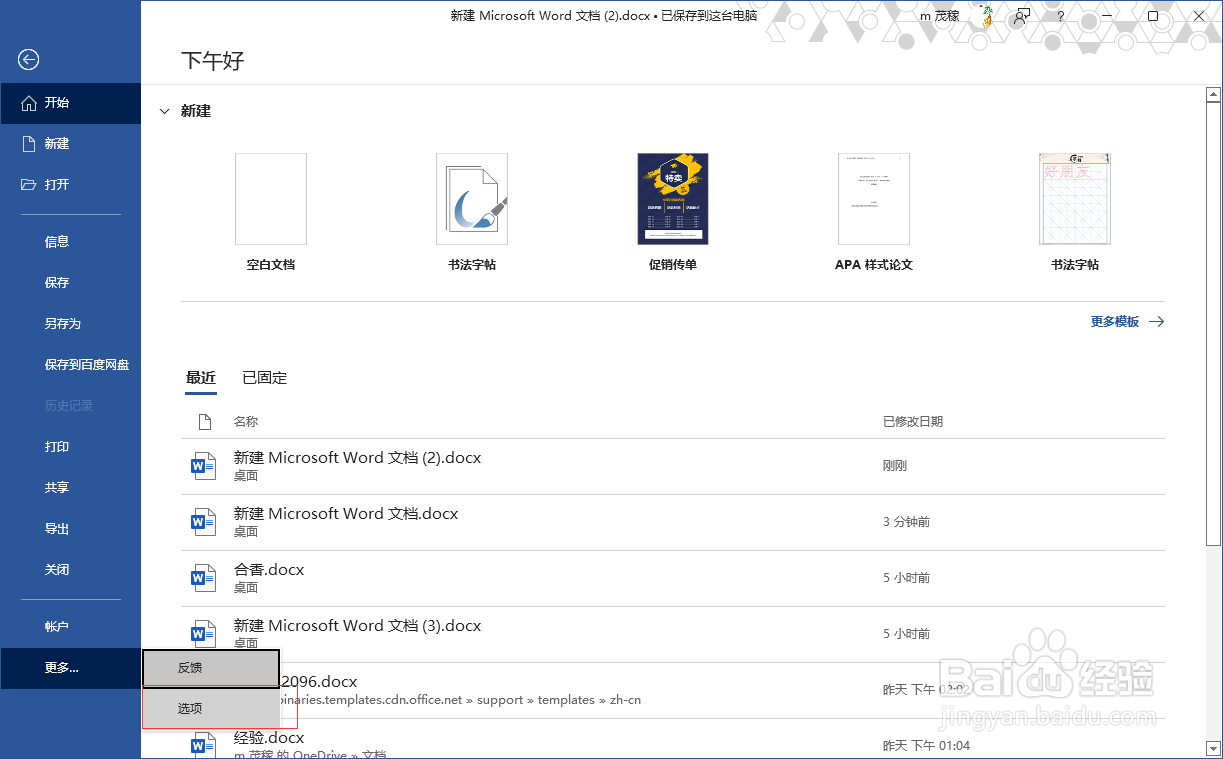Open 新建 Microsoft Word 文档 (3).docx file name
The height and width of the screenshot is (759, 1223).
pos(357,626)
